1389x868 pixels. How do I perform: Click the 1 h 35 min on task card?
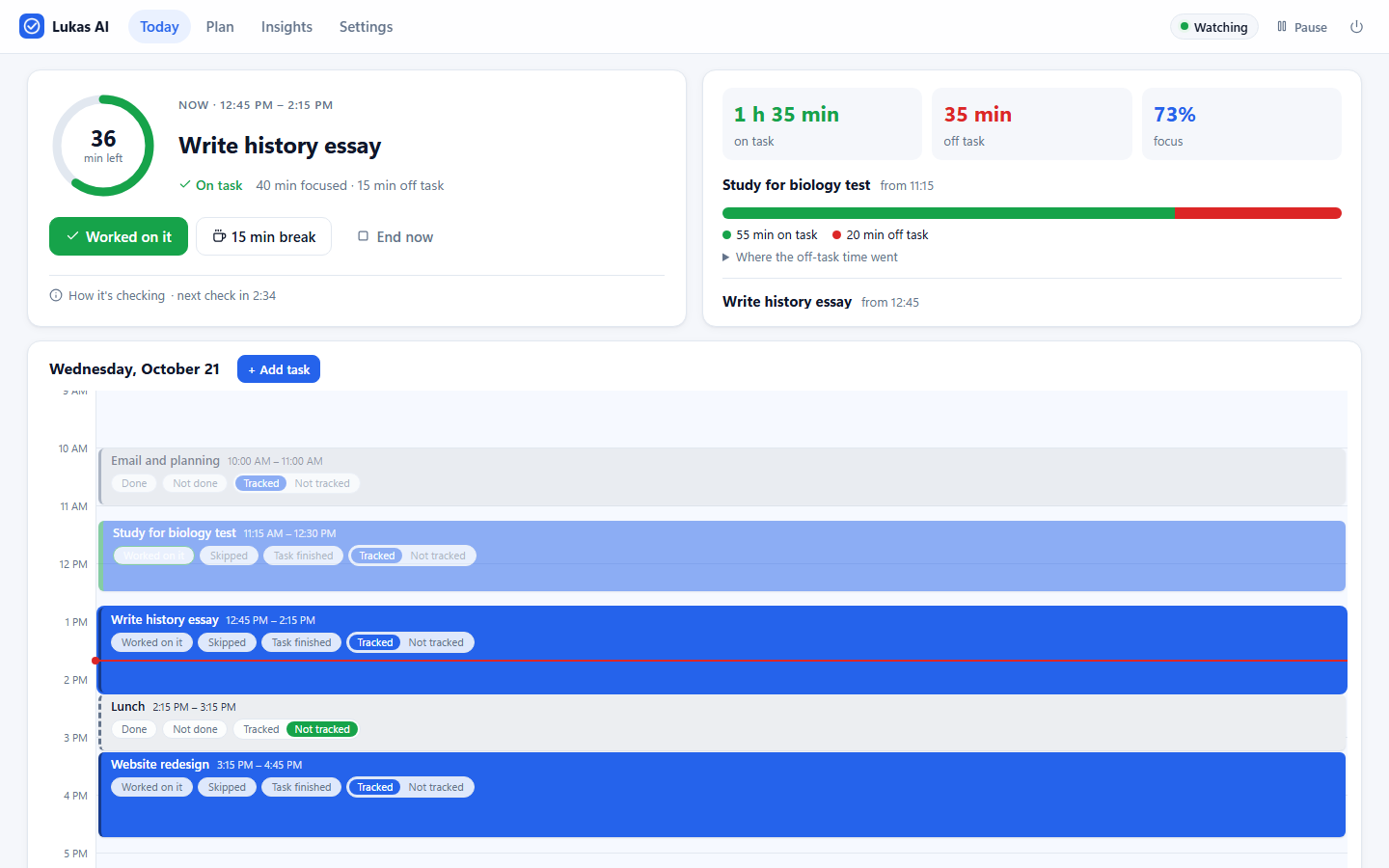(822, 124)
